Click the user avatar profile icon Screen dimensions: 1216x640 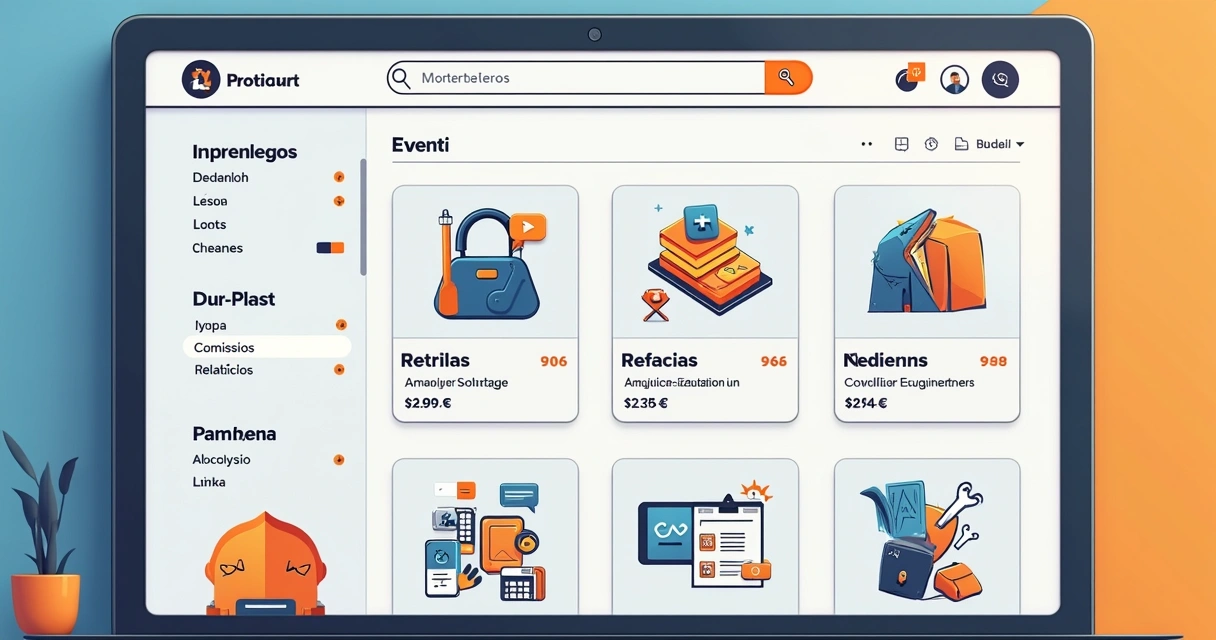point(954,78)
